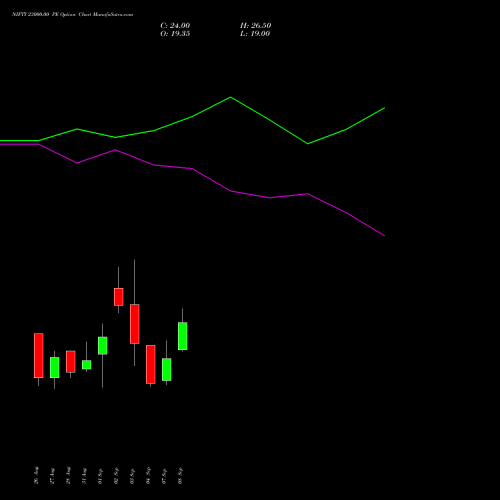Select the green candlestick for 08 Sep
500x500 pixels.
pyautogui.click(x=183, y=336)
